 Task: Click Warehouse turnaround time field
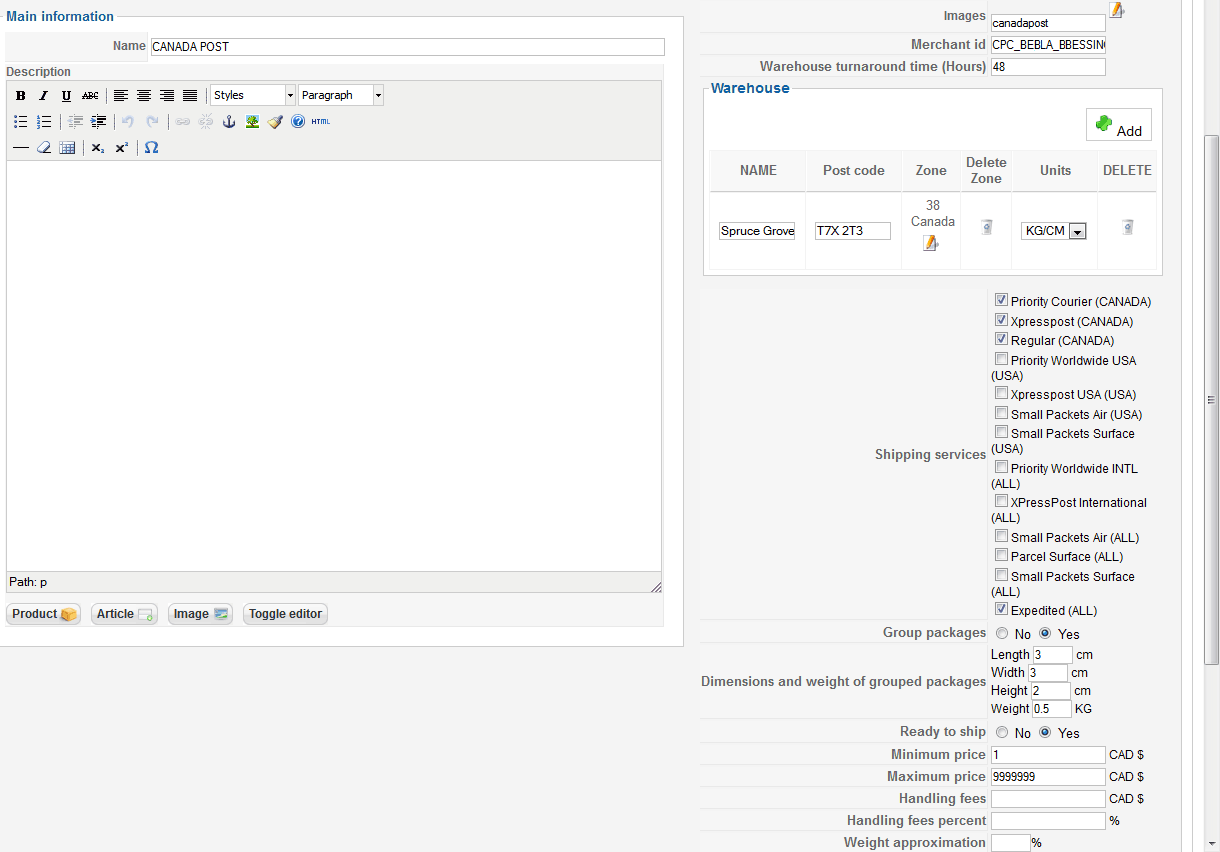point(1048,67)
